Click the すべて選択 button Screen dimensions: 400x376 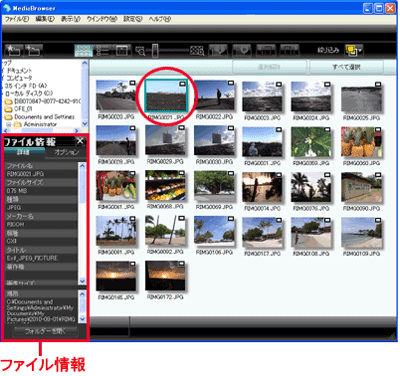click(346, 67)
